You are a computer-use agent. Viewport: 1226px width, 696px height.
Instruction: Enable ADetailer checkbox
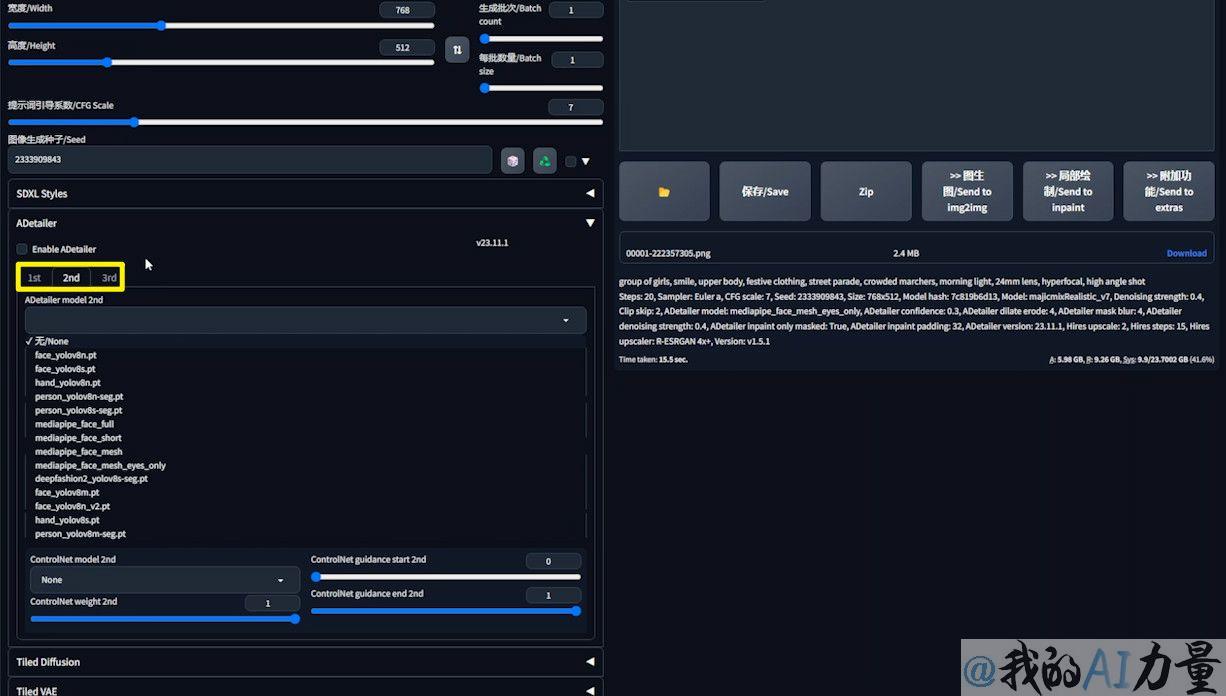tap(22, 249)
